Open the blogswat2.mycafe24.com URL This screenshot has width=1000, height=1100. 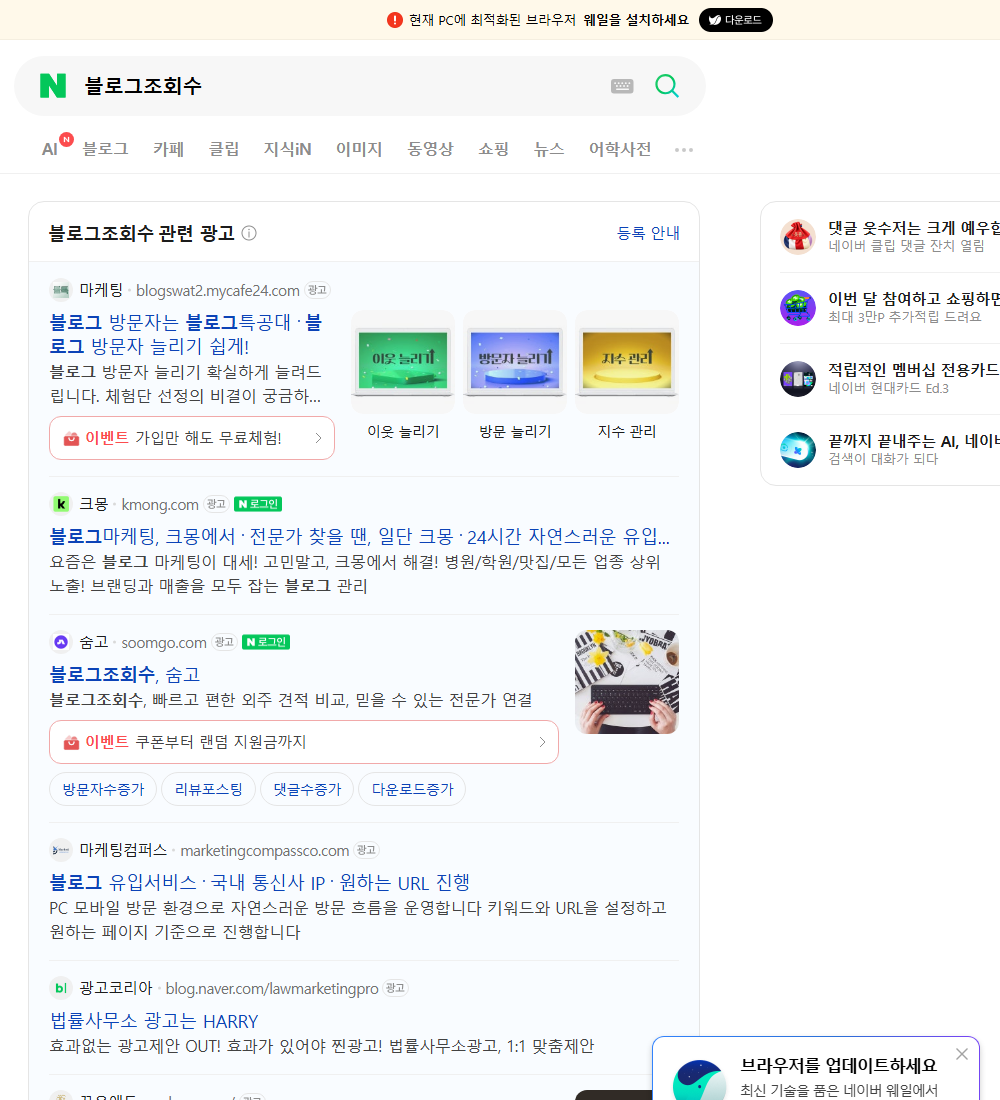(x=218, y=290)
